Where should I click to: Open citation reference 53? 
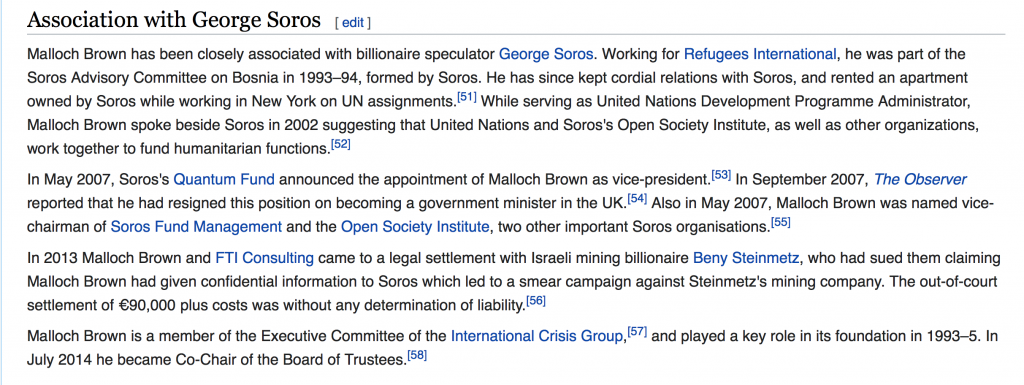721,175
